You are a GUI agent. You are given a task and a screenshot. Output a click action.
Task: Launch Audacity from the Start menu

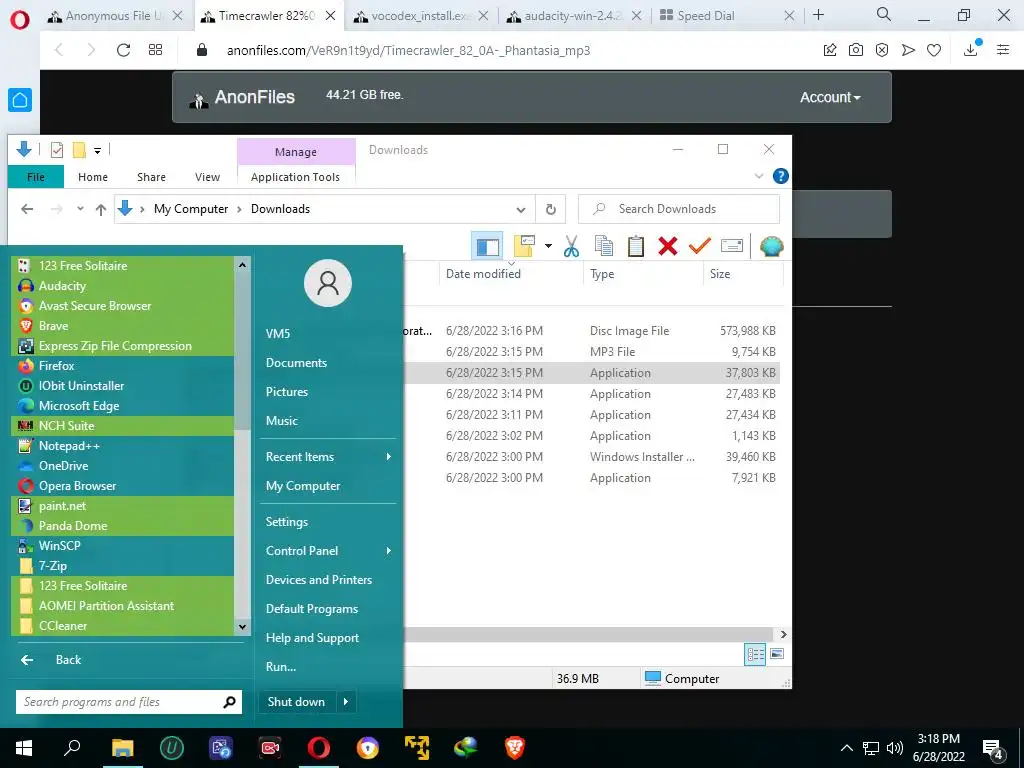point(123,285)
